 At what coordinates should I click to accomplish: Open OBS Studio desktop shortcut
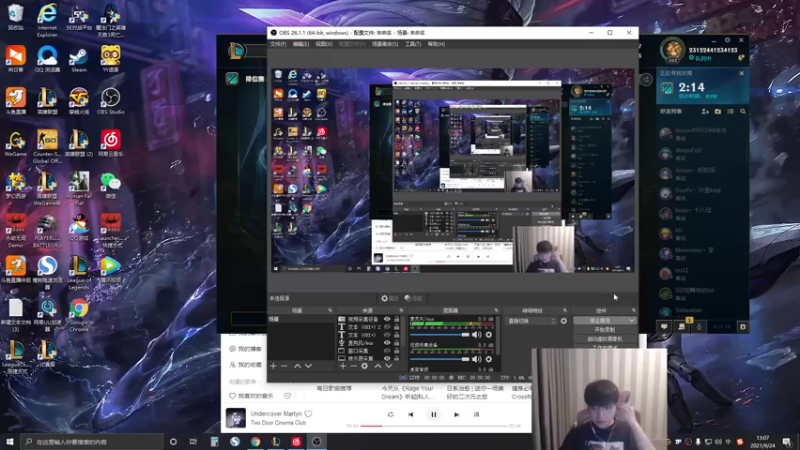point(110,102)
